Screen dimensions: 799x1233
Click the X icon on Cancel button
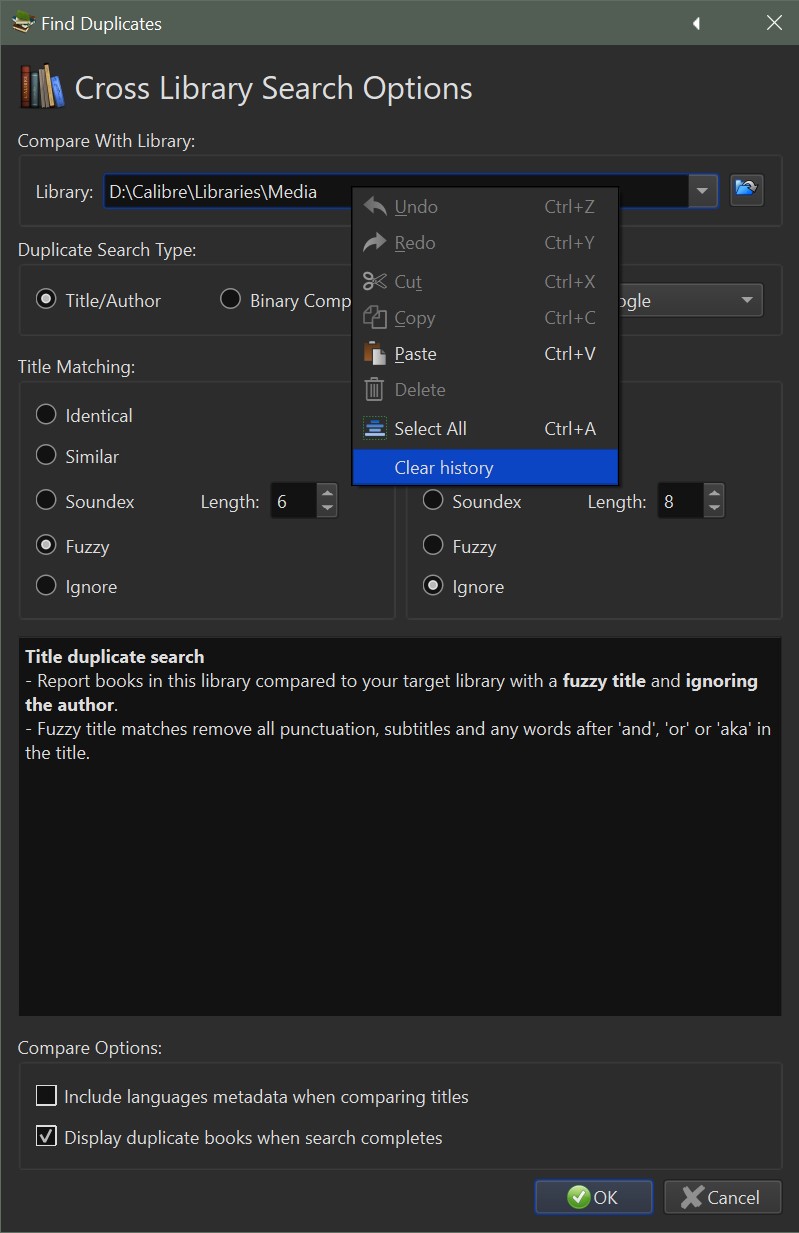[692, 1197]
